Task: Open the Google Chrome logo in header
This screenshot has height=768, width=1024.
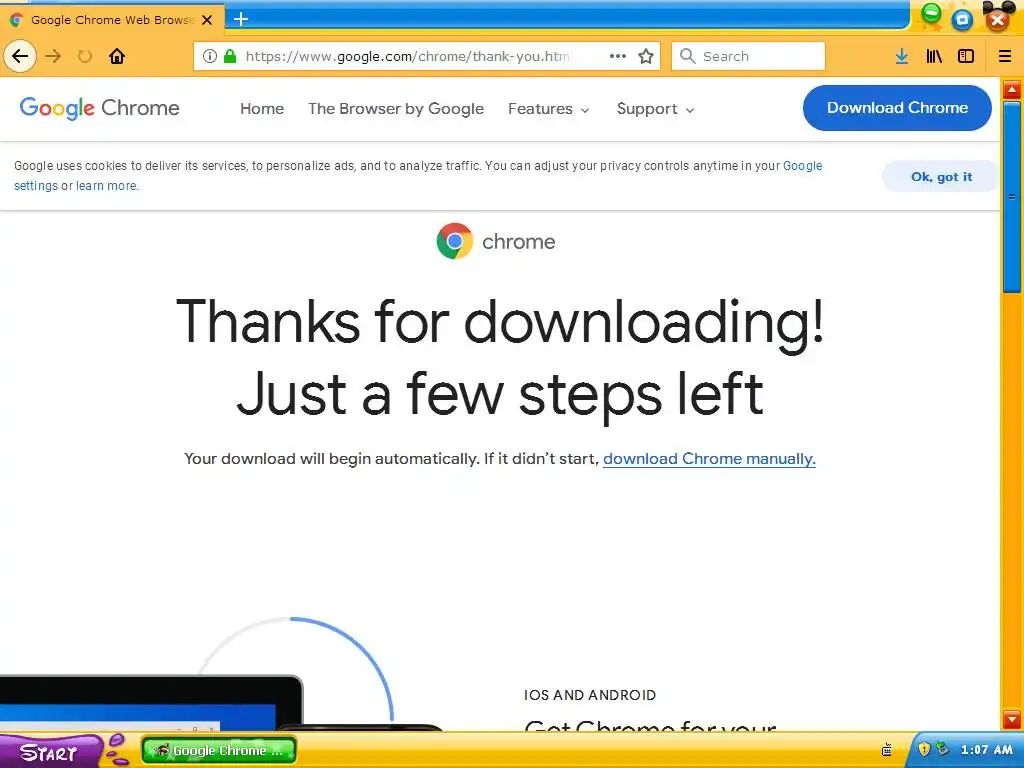Action: [x=99, y=108]
